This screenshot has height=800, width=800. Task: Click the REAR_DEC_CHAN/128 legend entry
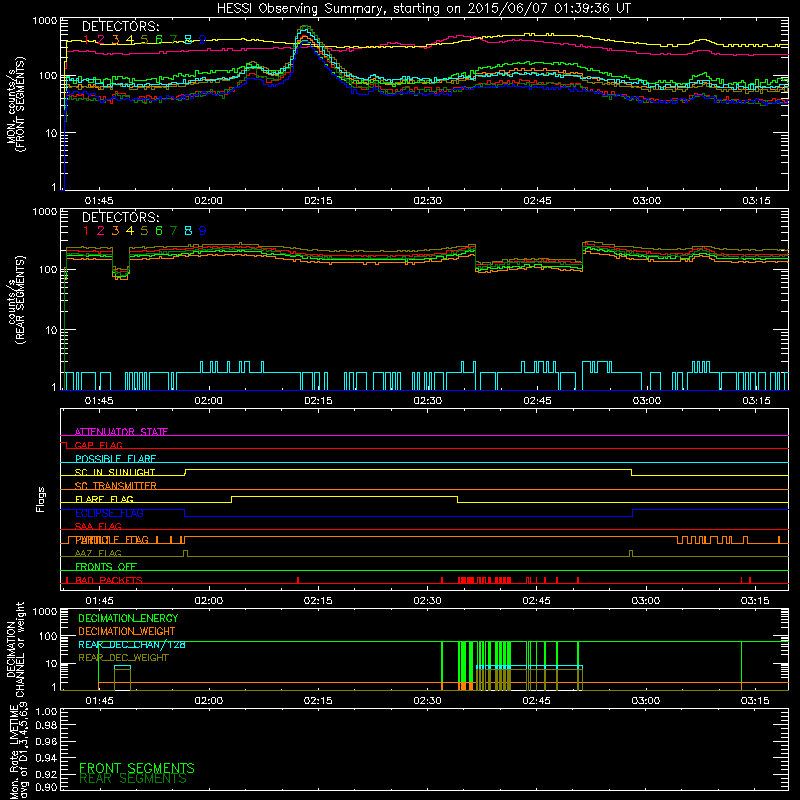click(x=132, y=645)
